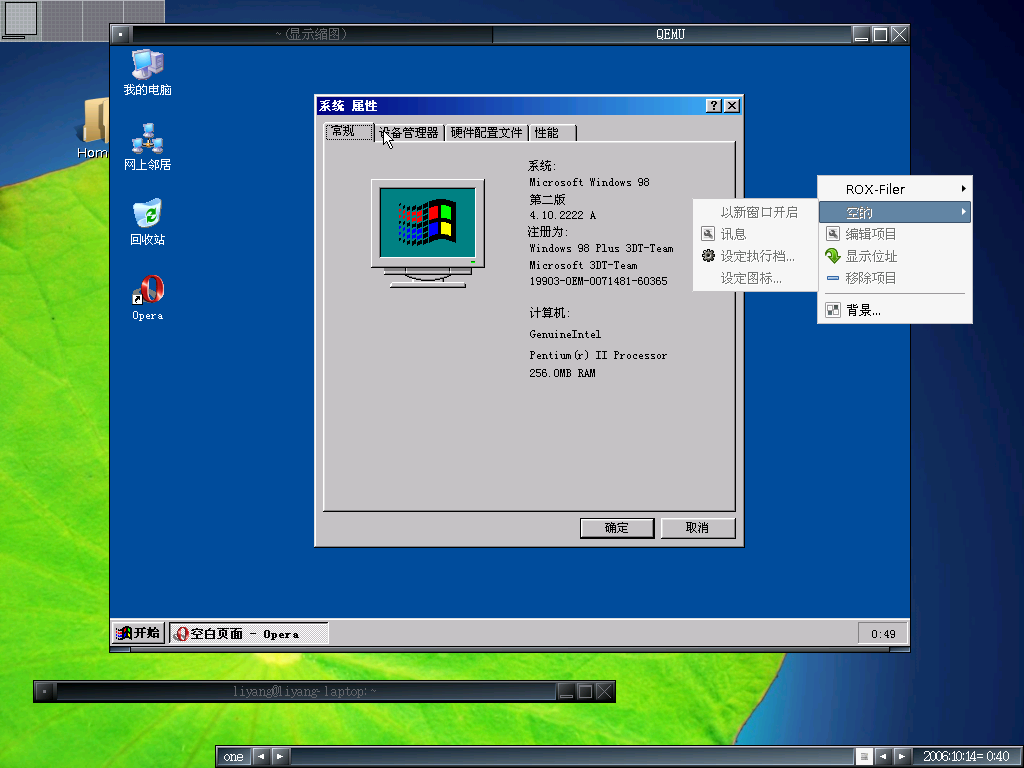Click the icon beside 背景...
Screen dimensions: 1024x768
pos(833,310)
